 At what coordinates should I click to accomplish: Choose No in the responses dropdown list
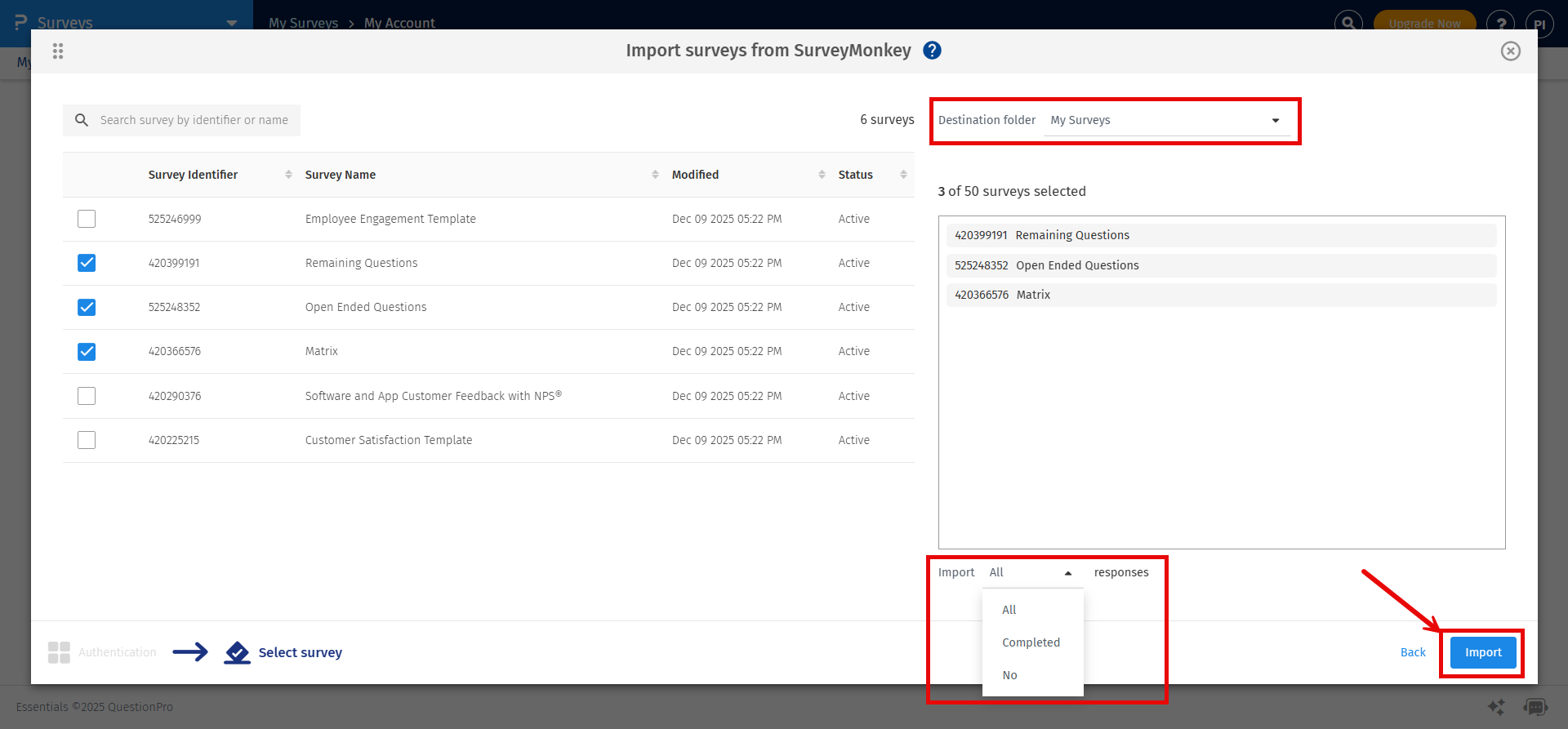1010,675
